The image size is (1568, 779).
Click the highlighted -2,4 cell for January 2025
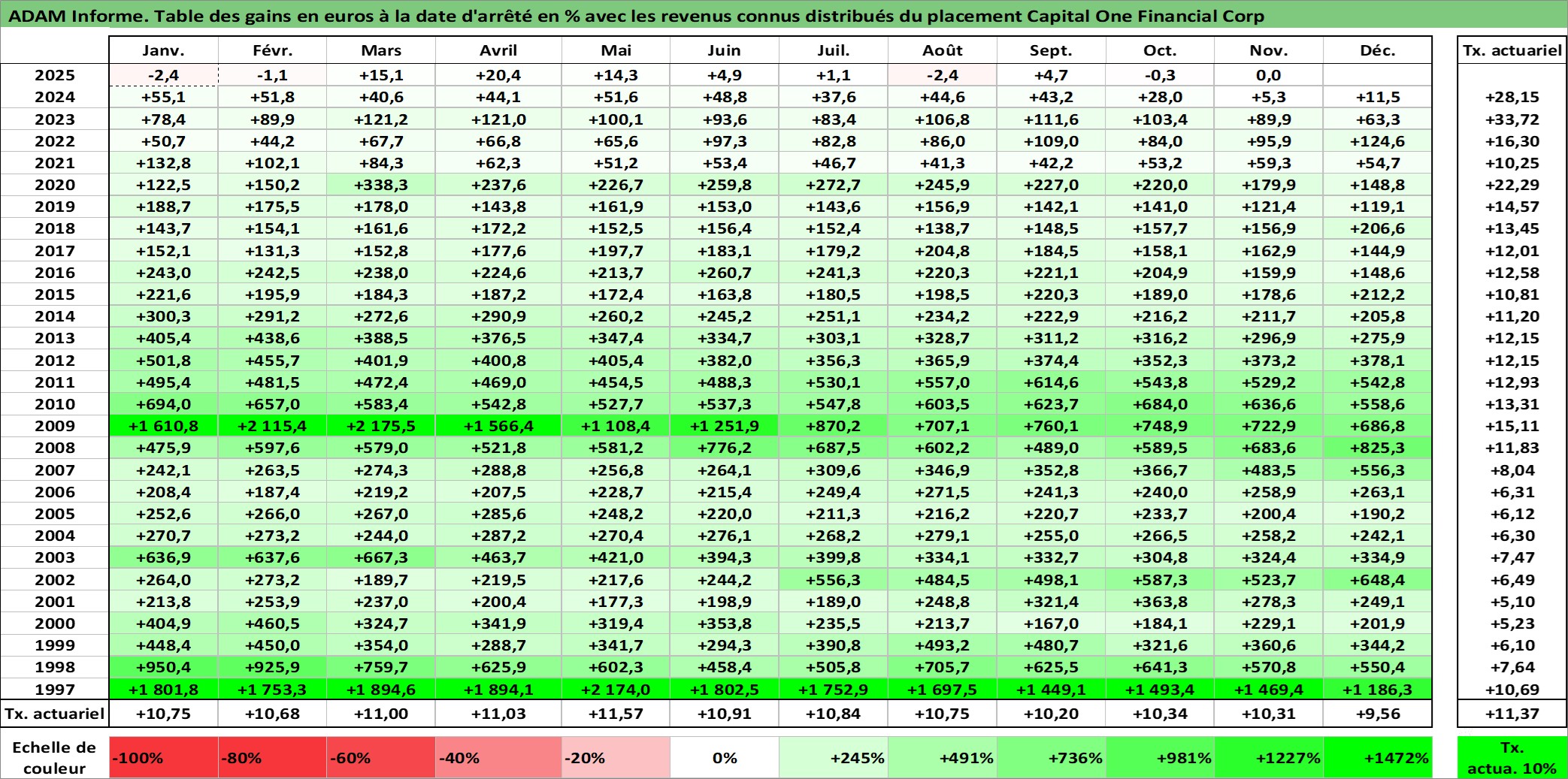(x=164, y=75)
